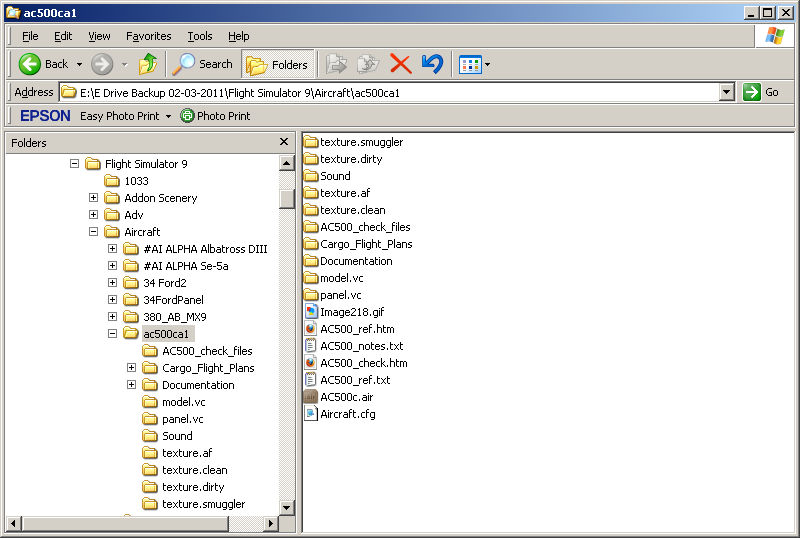Select texture.af folder icon in file list
Screen dimensions: 800x538
[311, 192]
